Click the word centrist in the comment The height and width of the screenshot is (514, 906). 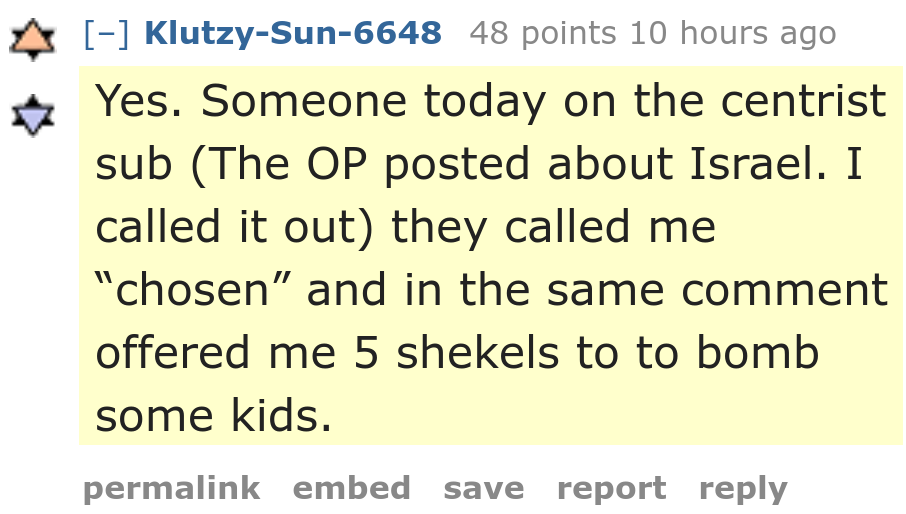click(804, 100)
